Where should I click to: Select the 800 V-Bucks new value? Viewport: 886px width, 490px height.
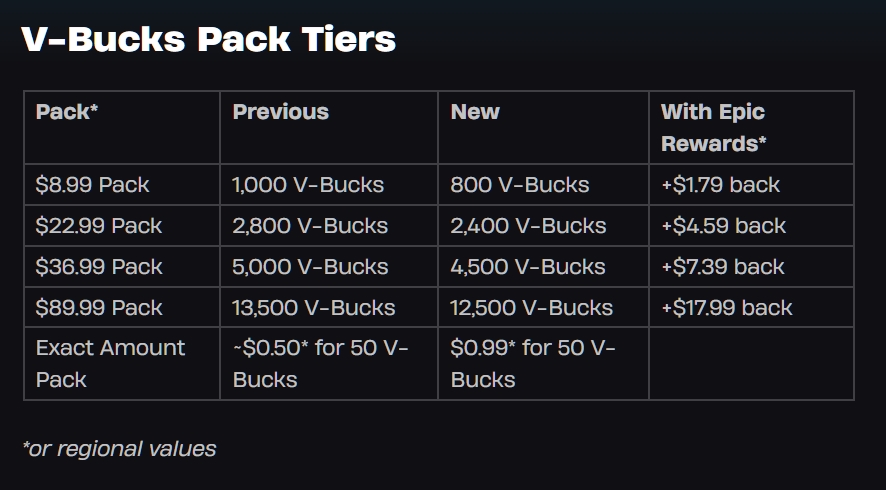click(x=520, y=185)
